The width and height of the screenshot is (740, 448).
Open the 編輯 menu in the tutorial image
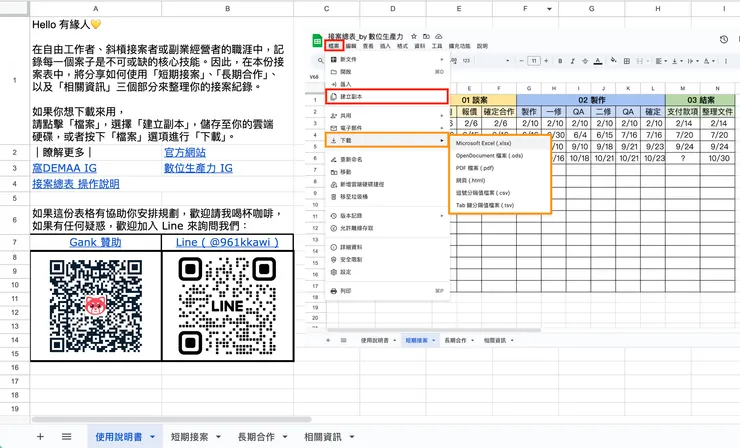pyautogui.click(x=351, y=46)
